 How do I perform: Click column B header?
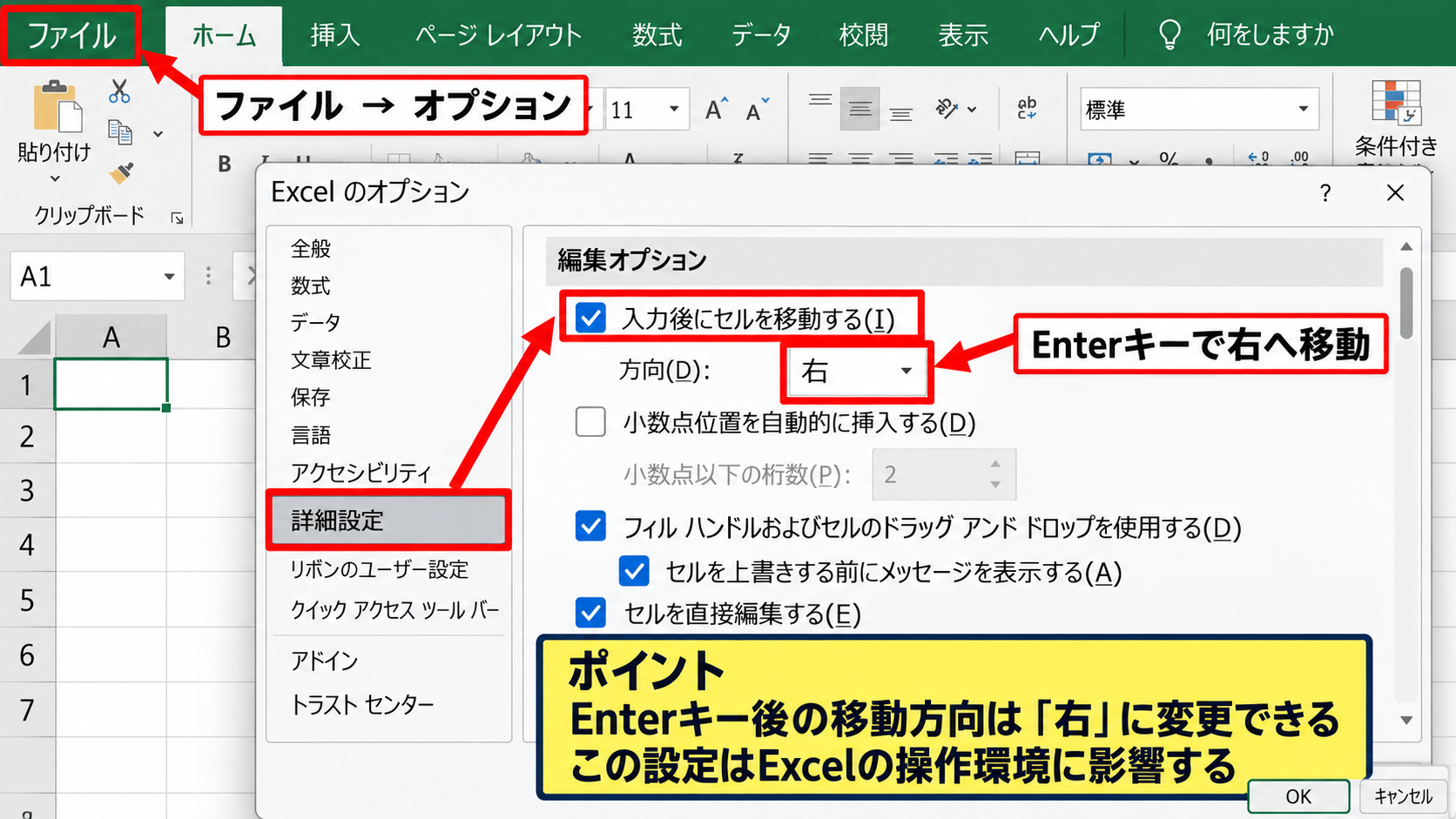[x=223, y=337]
